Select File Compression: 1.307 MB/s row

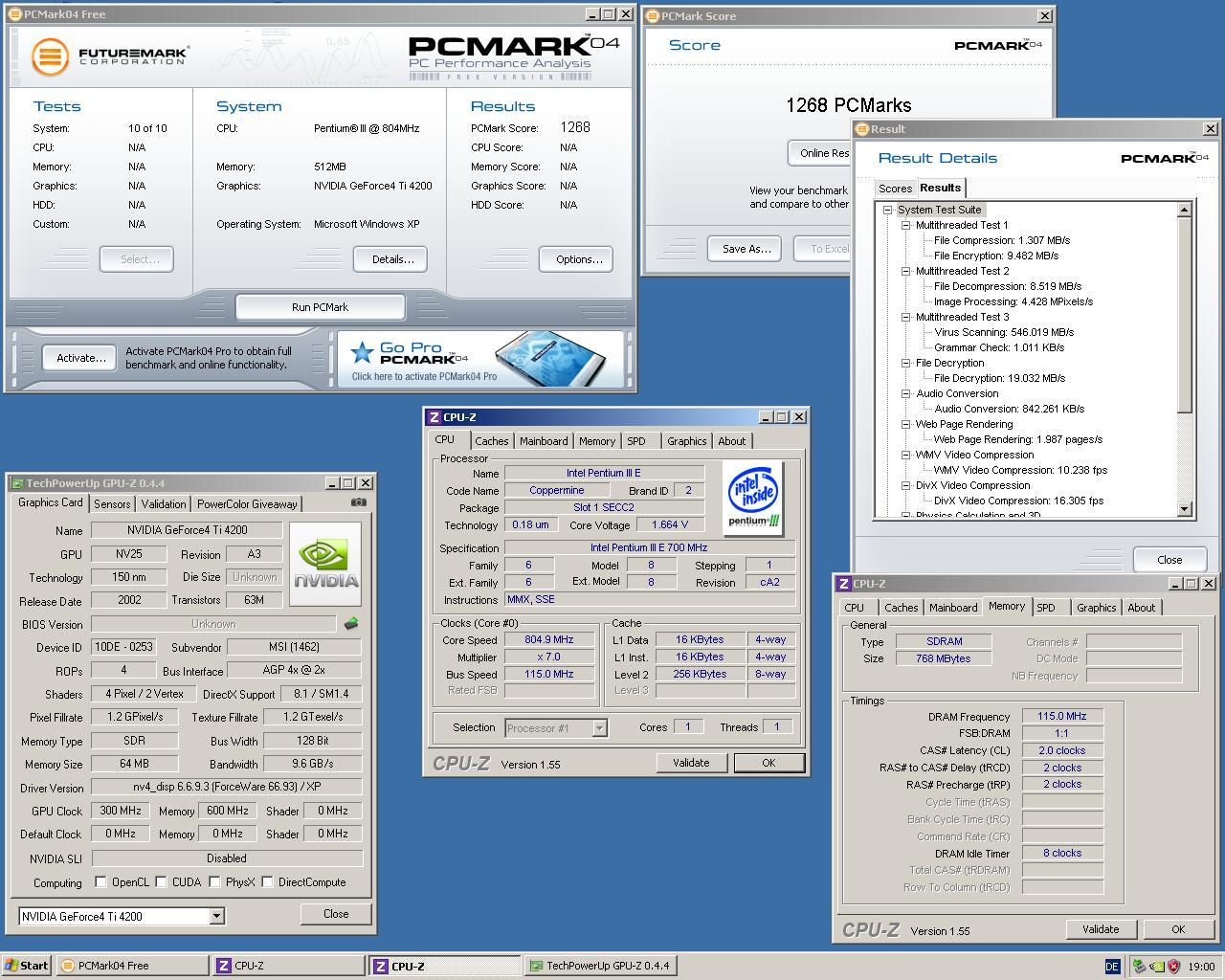(x=1002, y=240)
